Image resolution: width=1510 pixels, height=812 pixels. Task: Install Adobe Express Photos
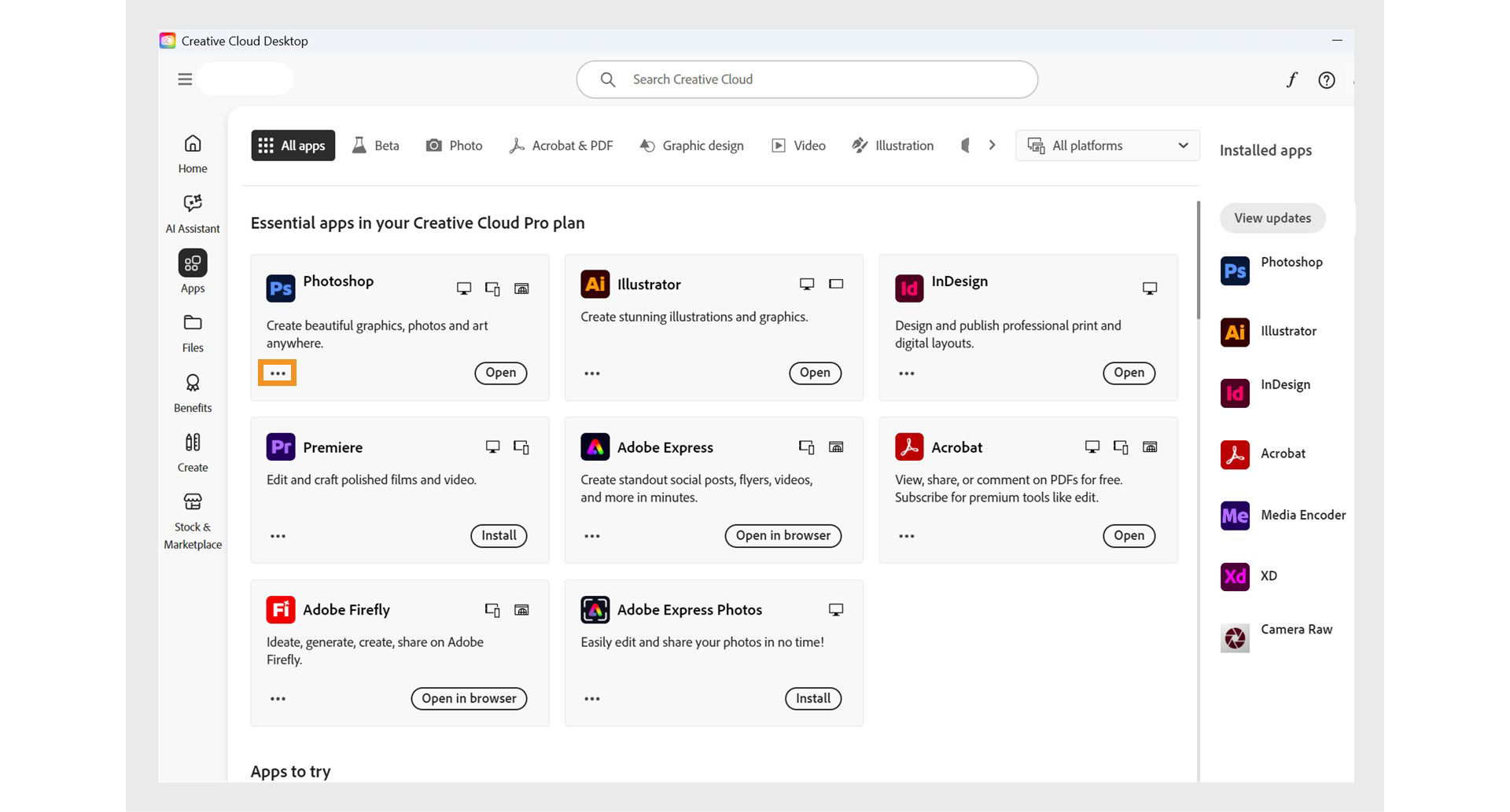(x=813, y=698)
